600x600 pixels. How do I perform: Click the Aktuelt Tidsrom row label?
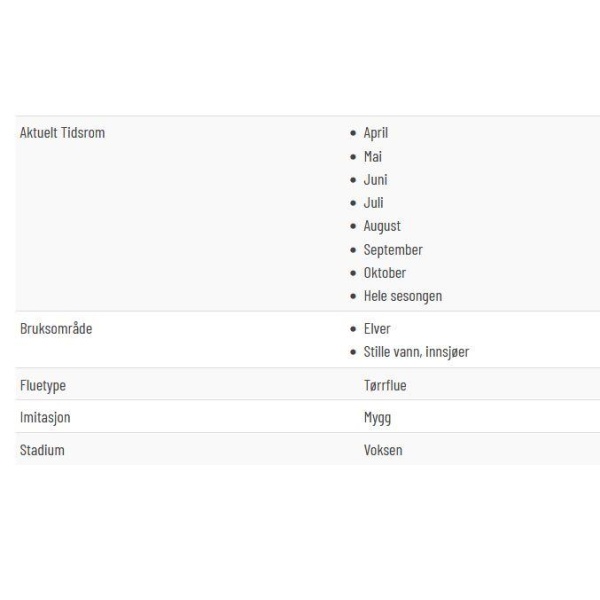click(62, 133)
